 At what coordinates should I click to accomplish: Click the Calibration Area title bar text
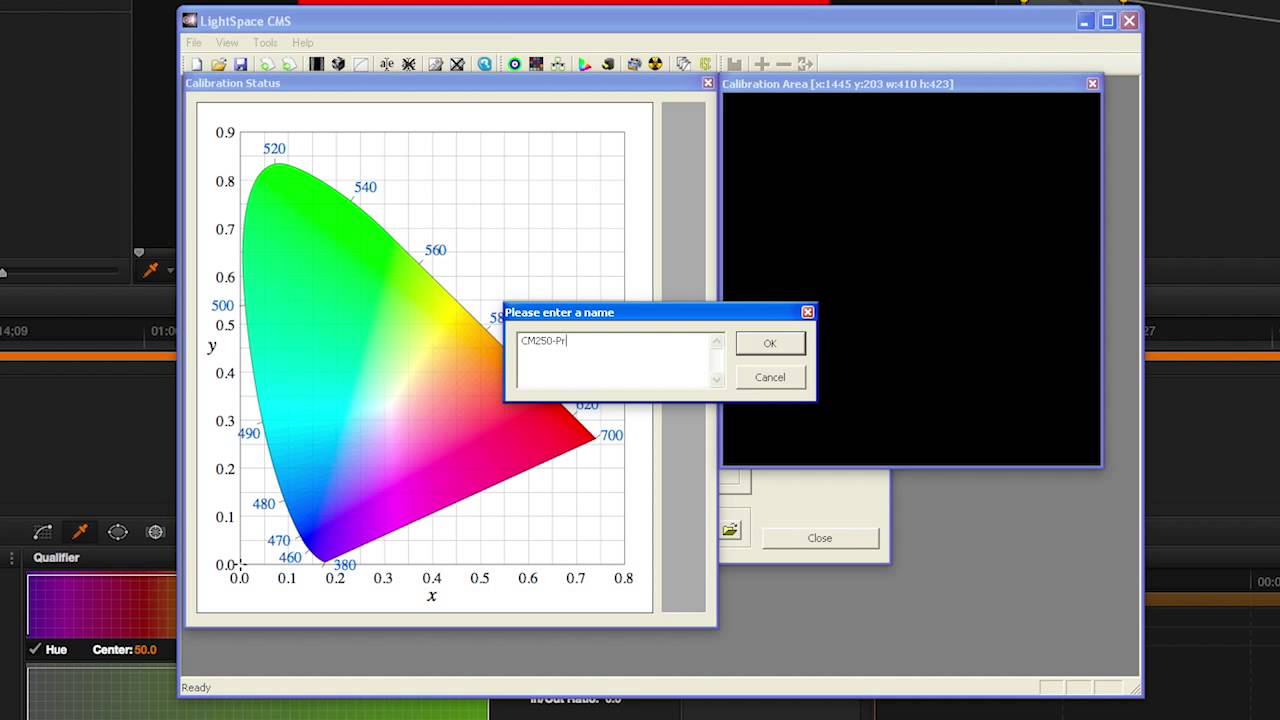click(838, 84)
